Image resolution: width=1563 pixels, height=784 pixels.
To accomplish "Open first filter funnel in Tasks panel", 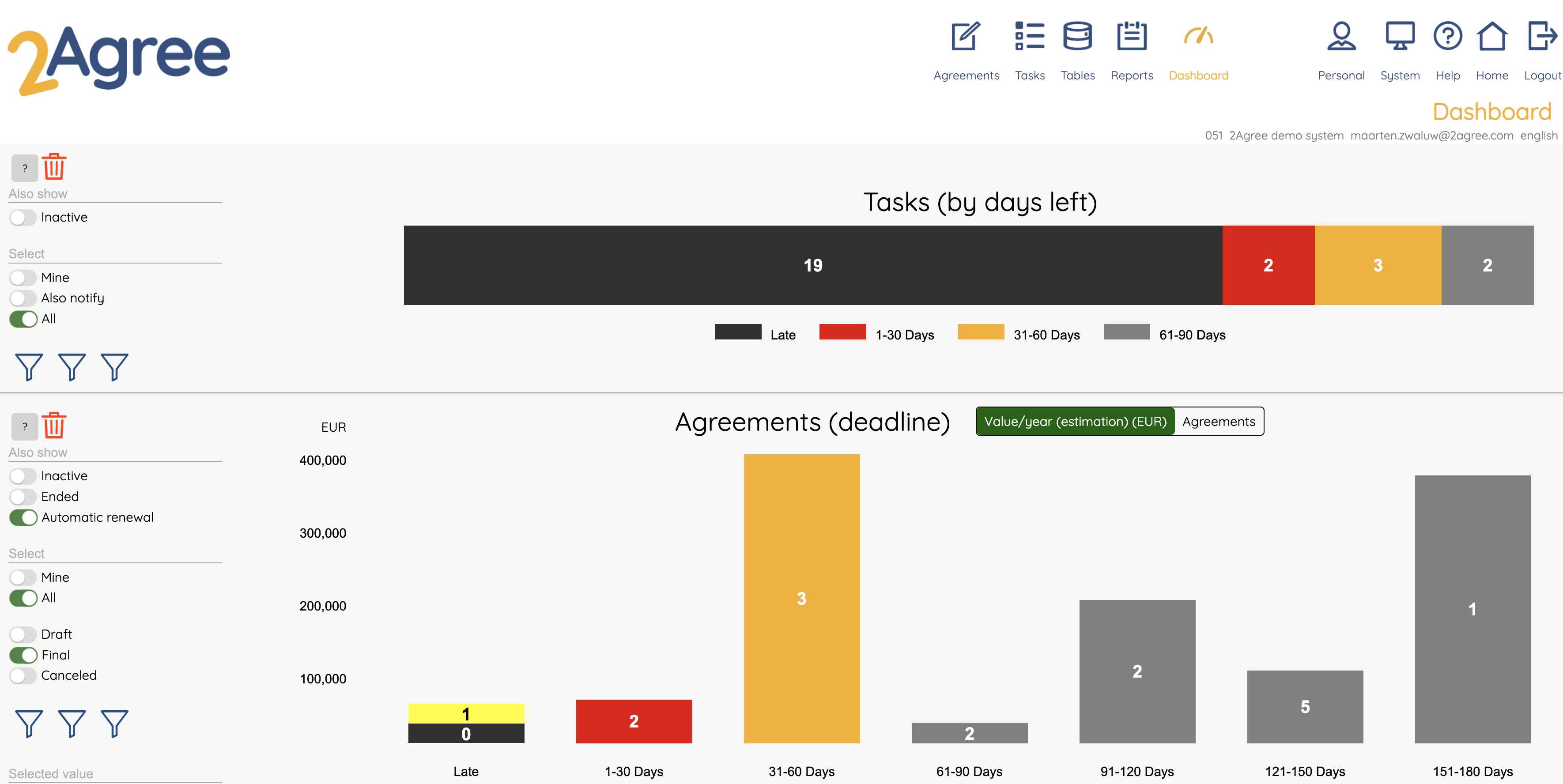I will pyautogui.click(x=29, y=367).
